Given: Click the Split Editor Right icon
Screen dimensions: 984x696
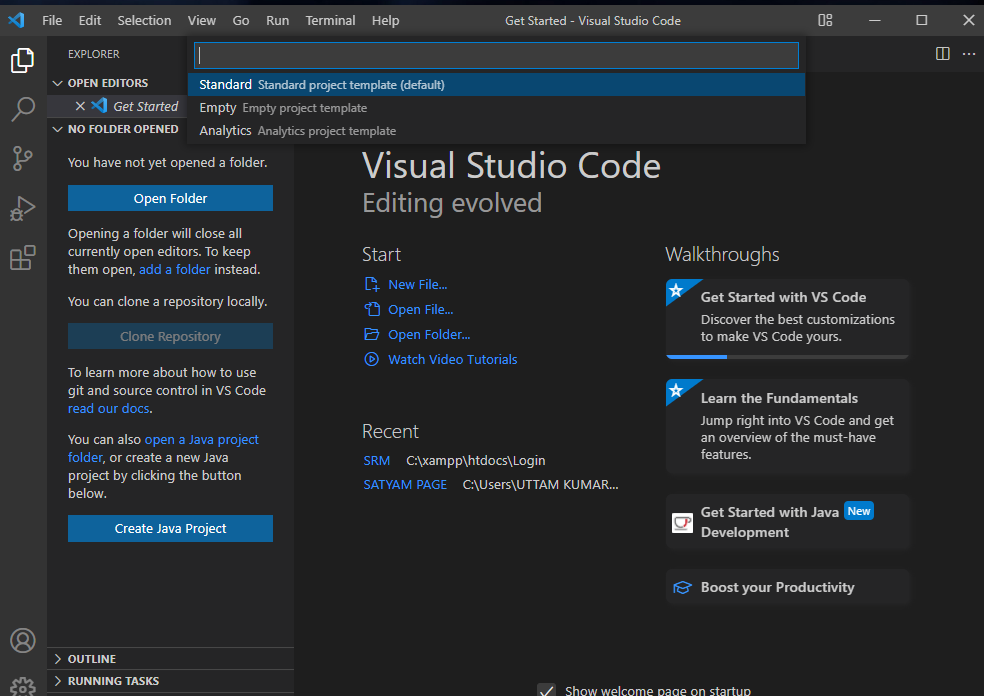Looking at the screenshot, I should pyautogui.click(x=943, y=53).
